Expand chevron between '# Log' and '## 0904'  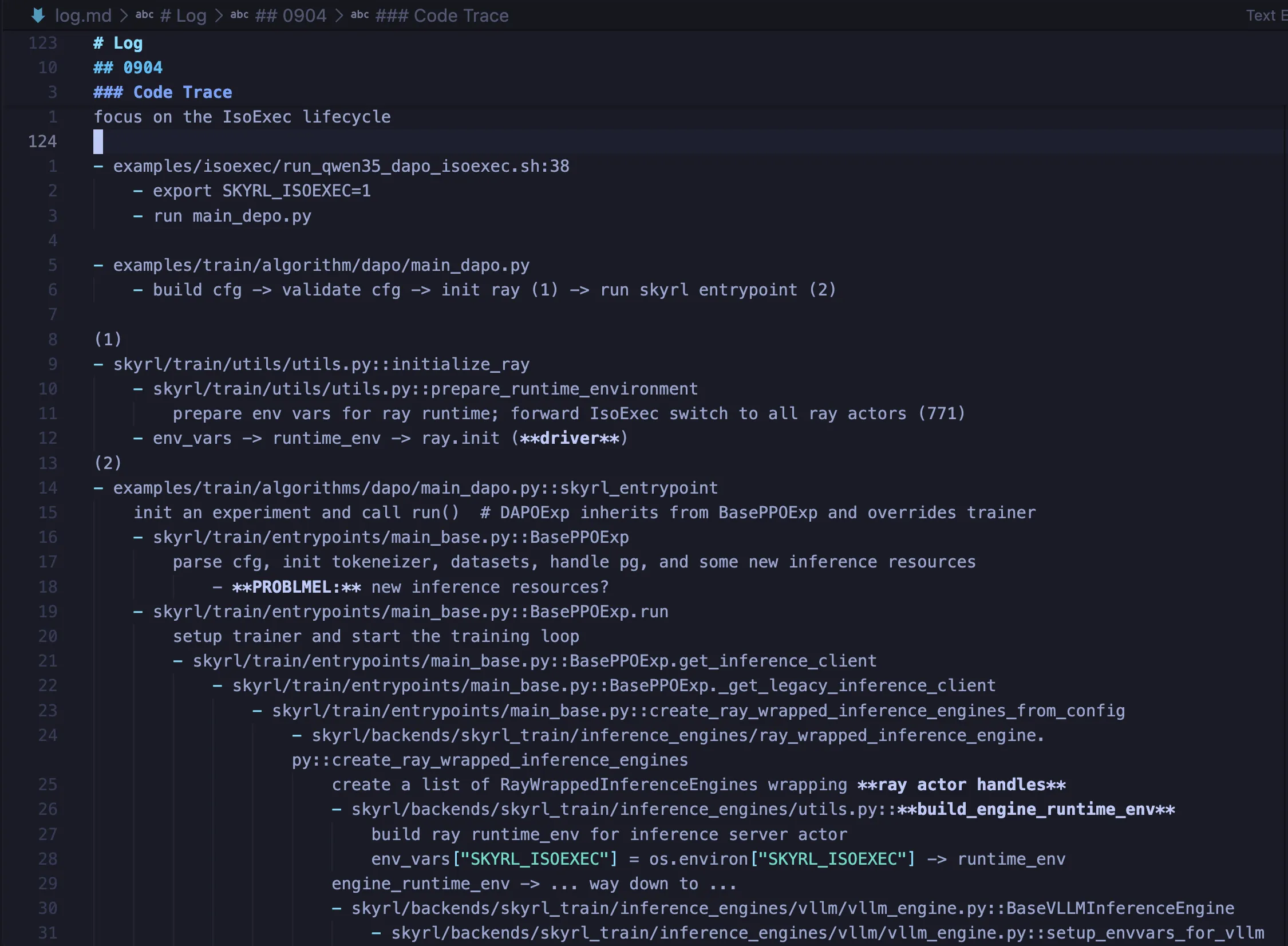[x=219, y=15]
